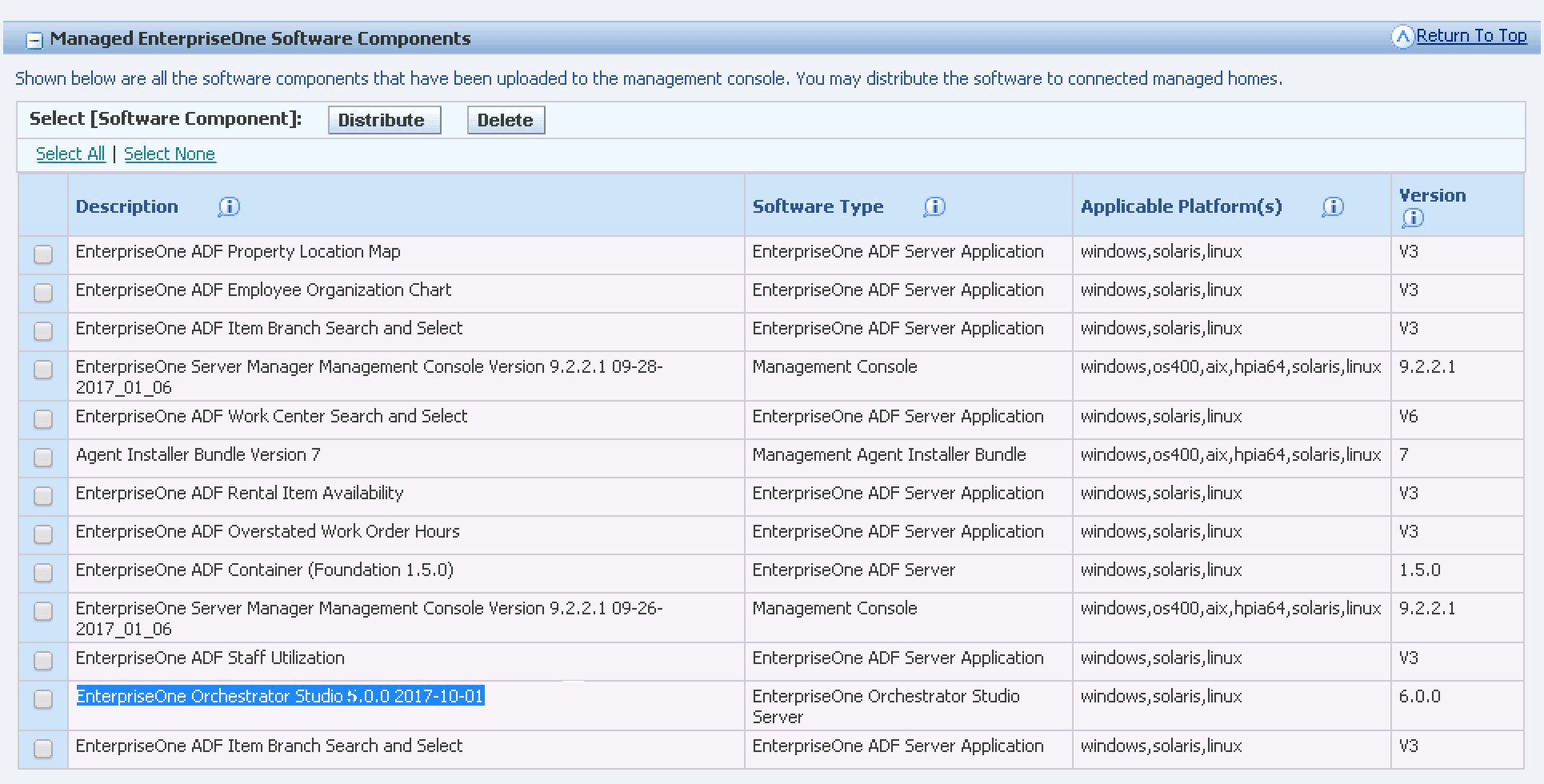1544x784 pixels.
Task: Click the Management Agent Installer Bundle type cell
Action: 889,454
